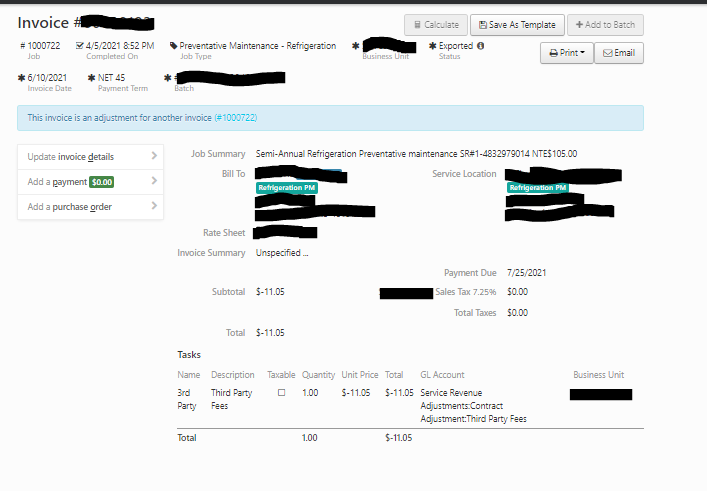Click the Total Taxes $0.00 value
The image size is (707, 491).
point(517,312)
